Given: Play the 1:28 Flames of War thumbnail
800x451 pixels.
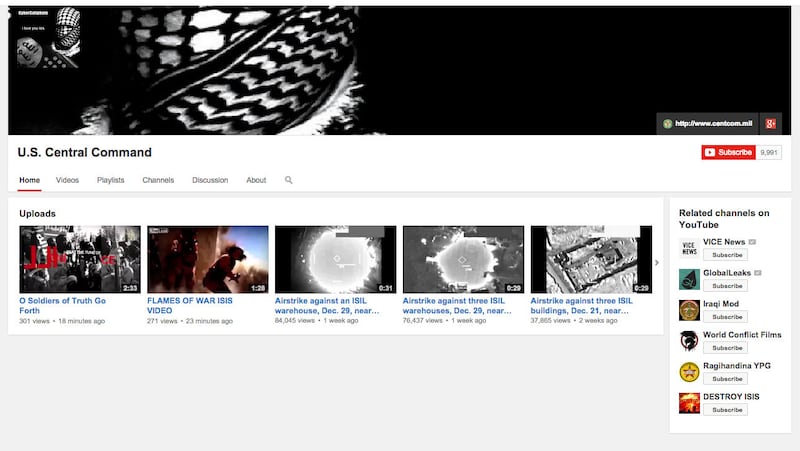Looking at the screenshot, I should (x=208, y=259).
